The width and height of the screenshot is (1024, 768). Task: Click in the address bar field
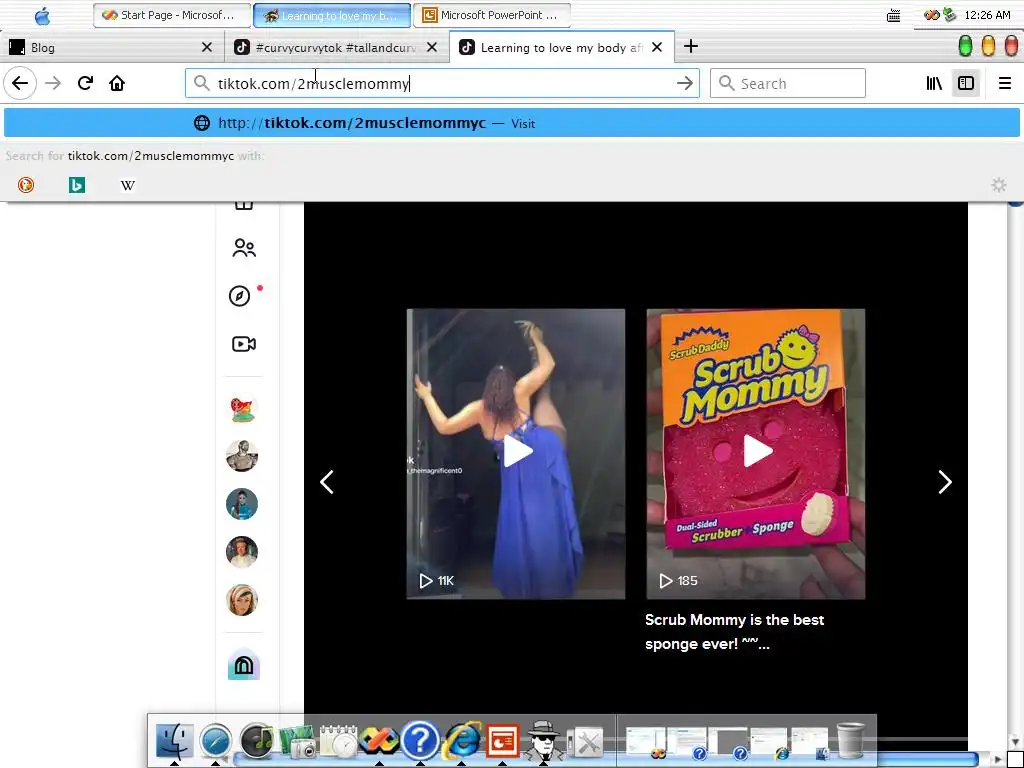click(x=441, y=83)
